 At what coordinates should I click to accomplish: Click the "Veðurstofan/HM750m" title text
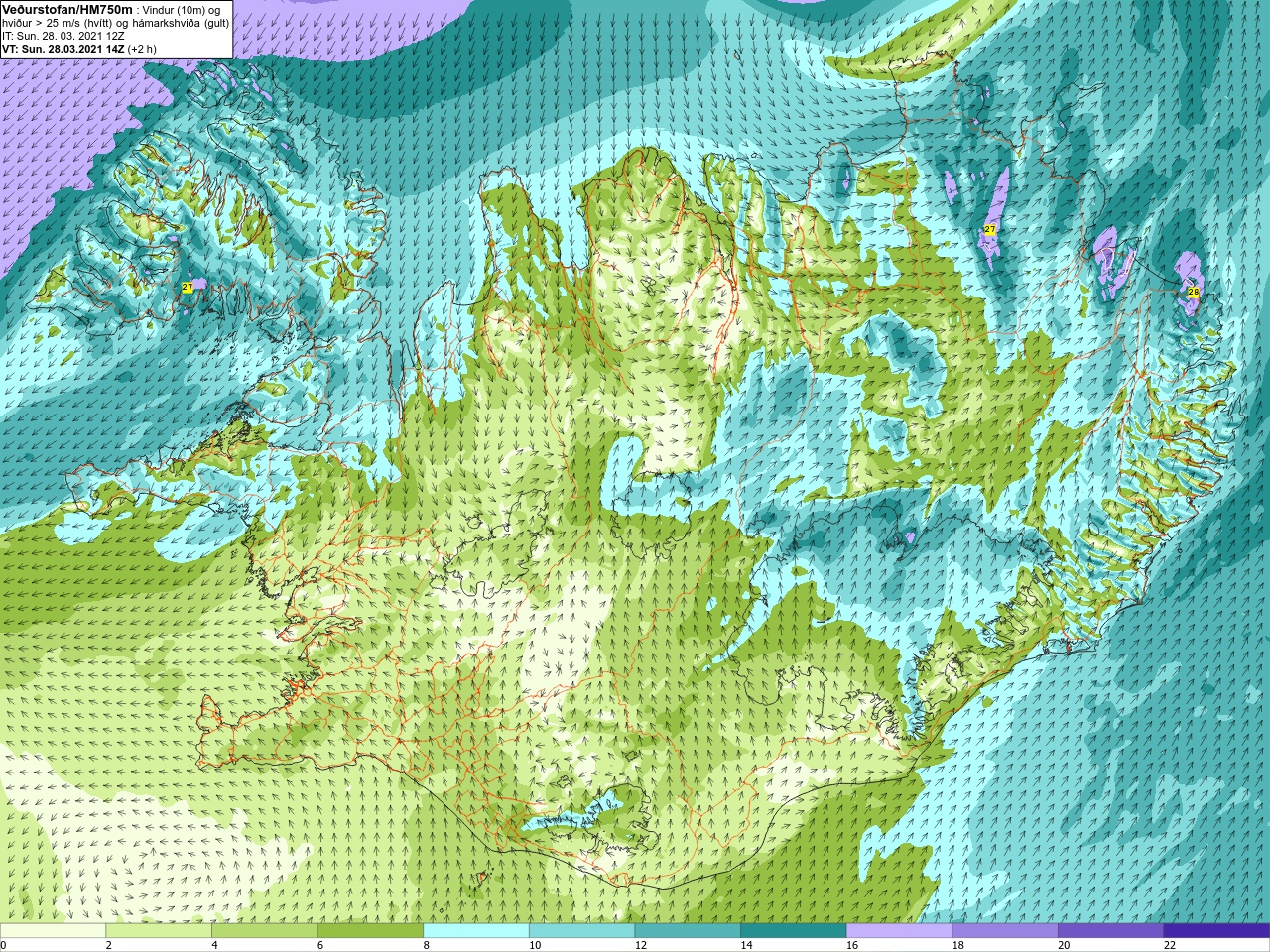(67, 9)
